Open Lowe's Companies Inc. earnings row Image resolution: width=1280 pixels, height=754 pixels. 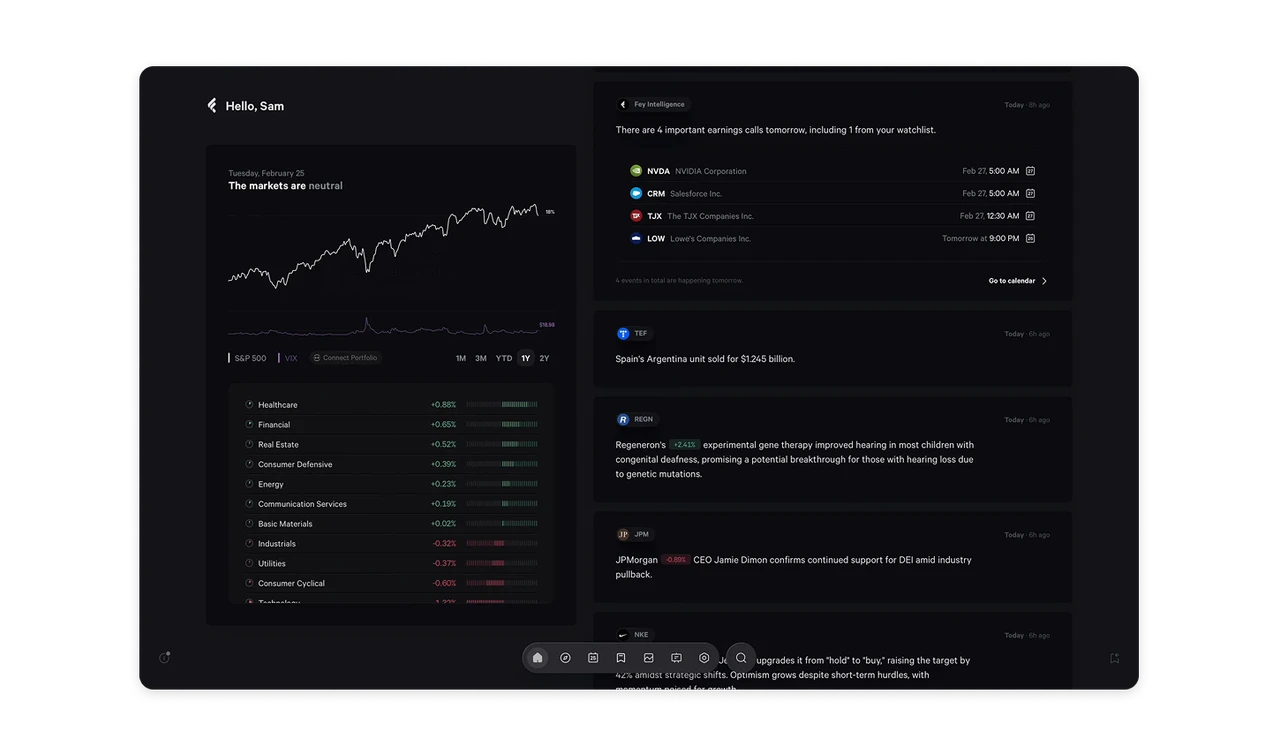tap(832, 239)
